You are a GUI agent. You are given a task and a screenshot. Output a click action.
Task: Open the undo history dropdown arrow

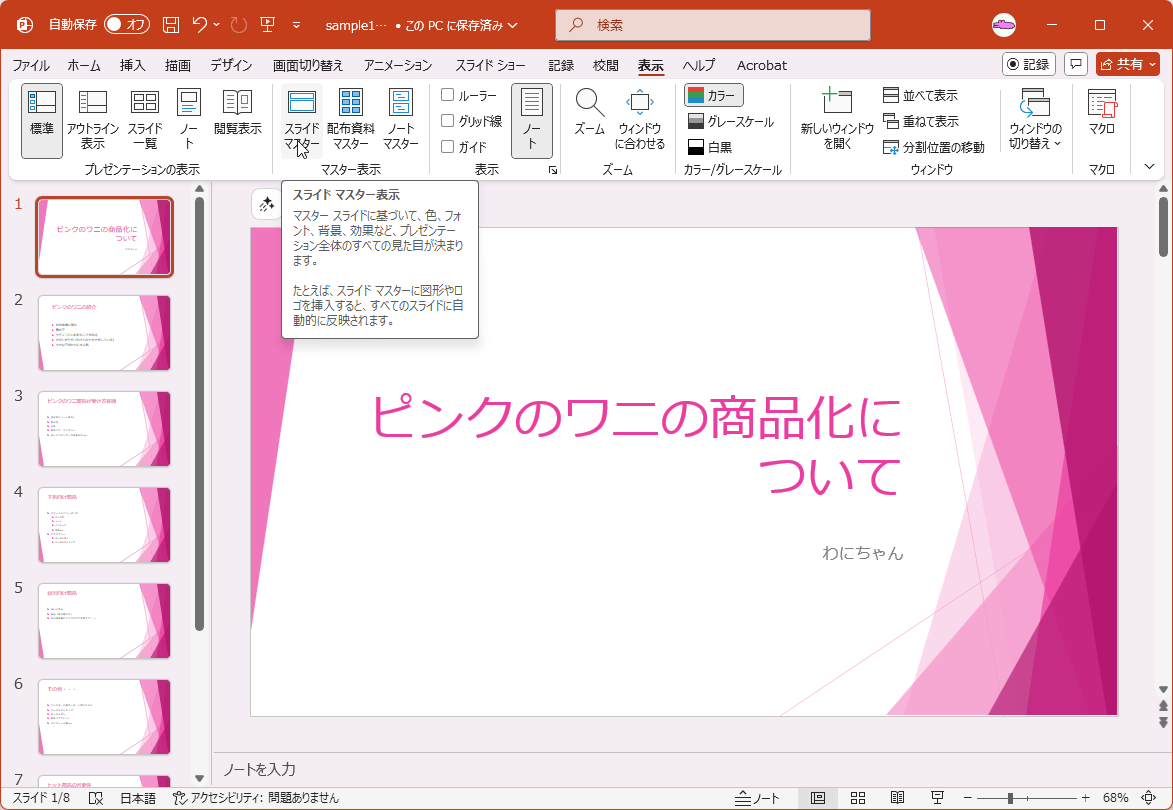tap(217, 25)
